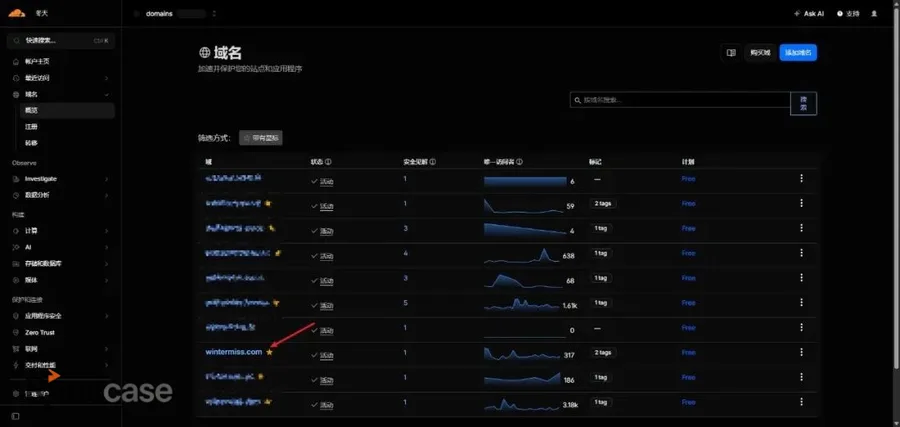Click the info icon beside 状态 column header
Image resolution: width=900 pixels, height=427 pixels.
328,162
